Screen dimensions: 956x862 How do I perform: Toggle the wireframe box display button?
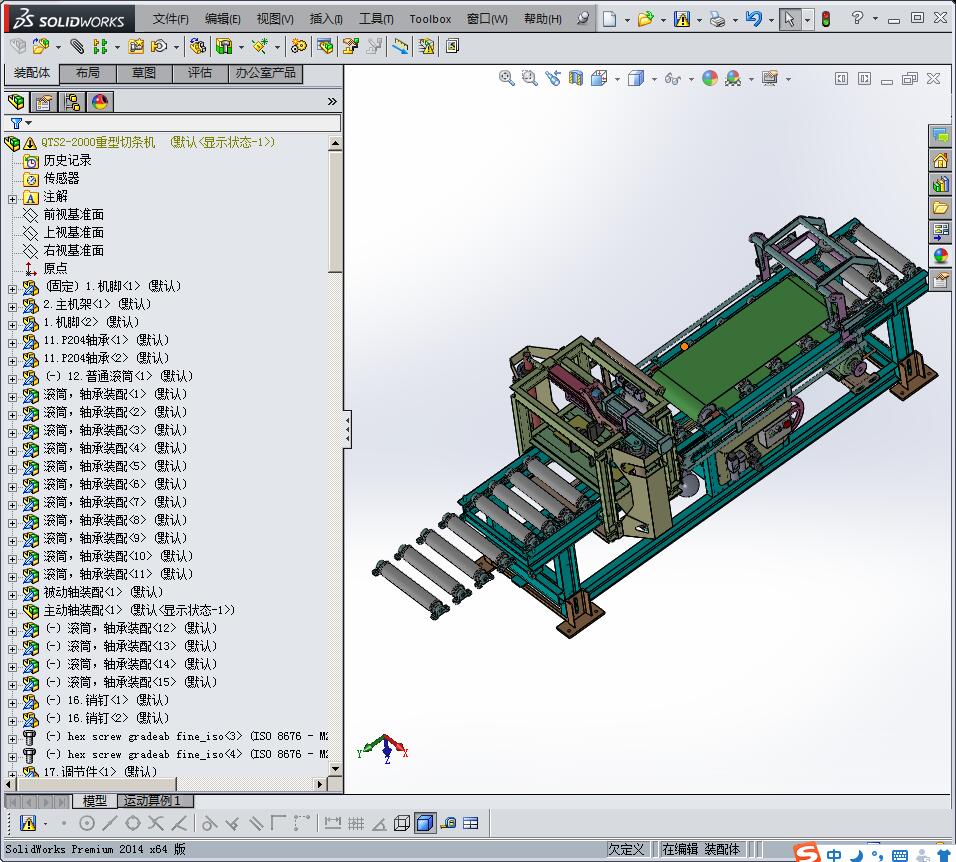pyautogui.click(x=401, y=823)
